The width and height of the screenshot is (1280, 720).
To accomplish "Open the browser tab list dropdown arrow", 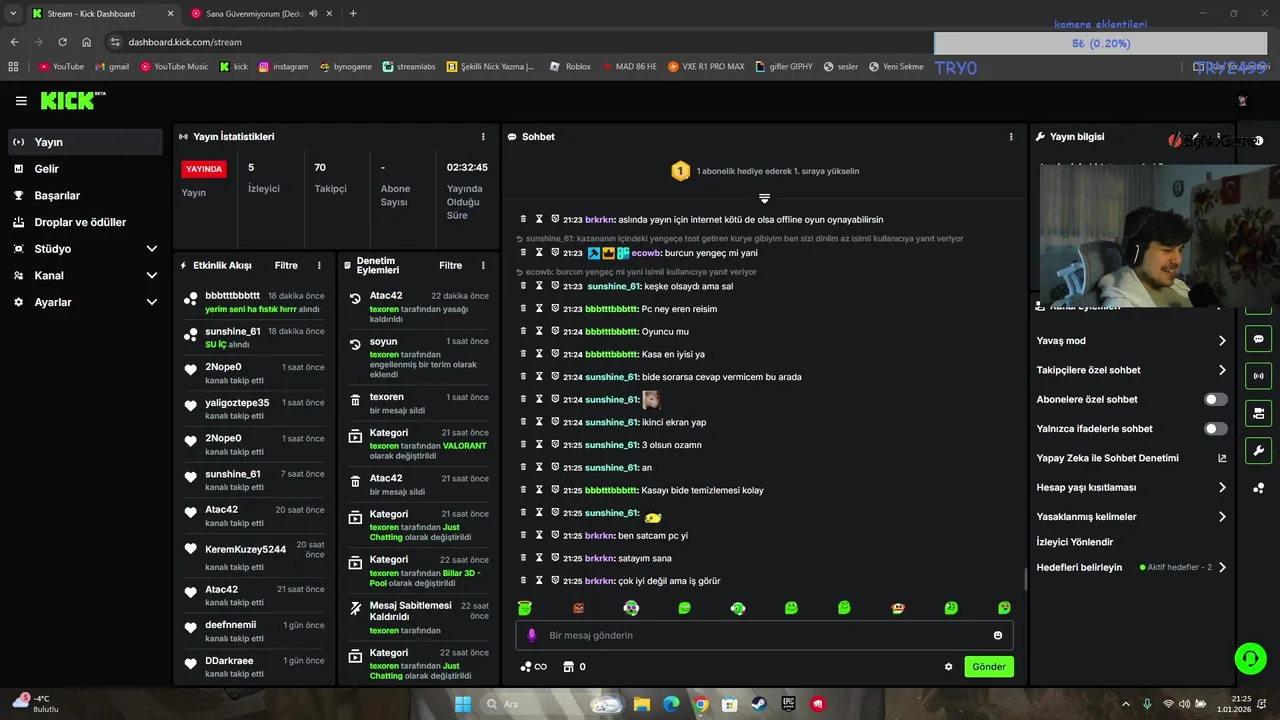I will click(x=13, y=13).
